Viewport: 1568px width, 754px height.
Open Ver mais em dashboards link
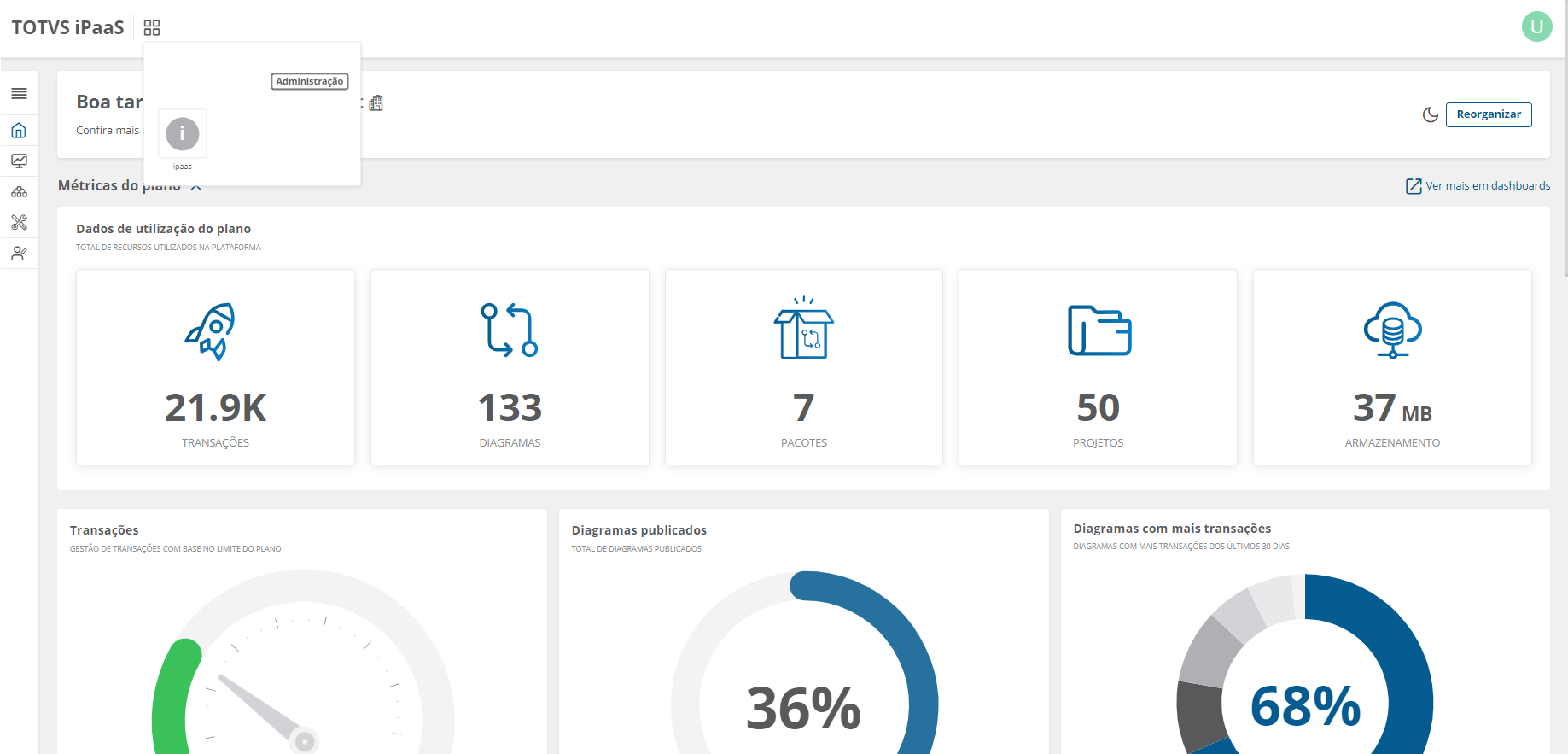click(1478, 185)
